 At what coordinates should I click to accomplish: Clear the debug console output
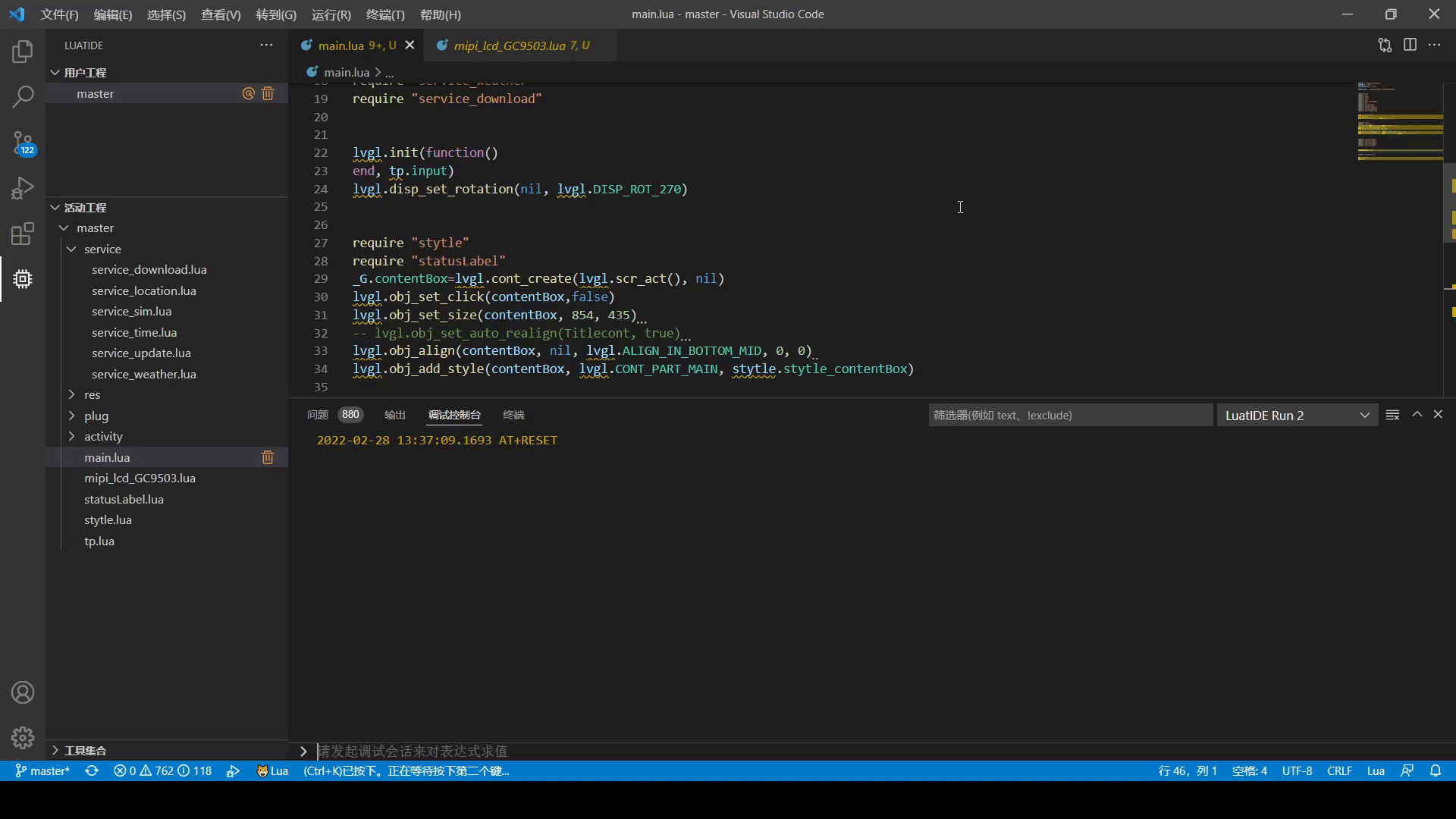1392,415
